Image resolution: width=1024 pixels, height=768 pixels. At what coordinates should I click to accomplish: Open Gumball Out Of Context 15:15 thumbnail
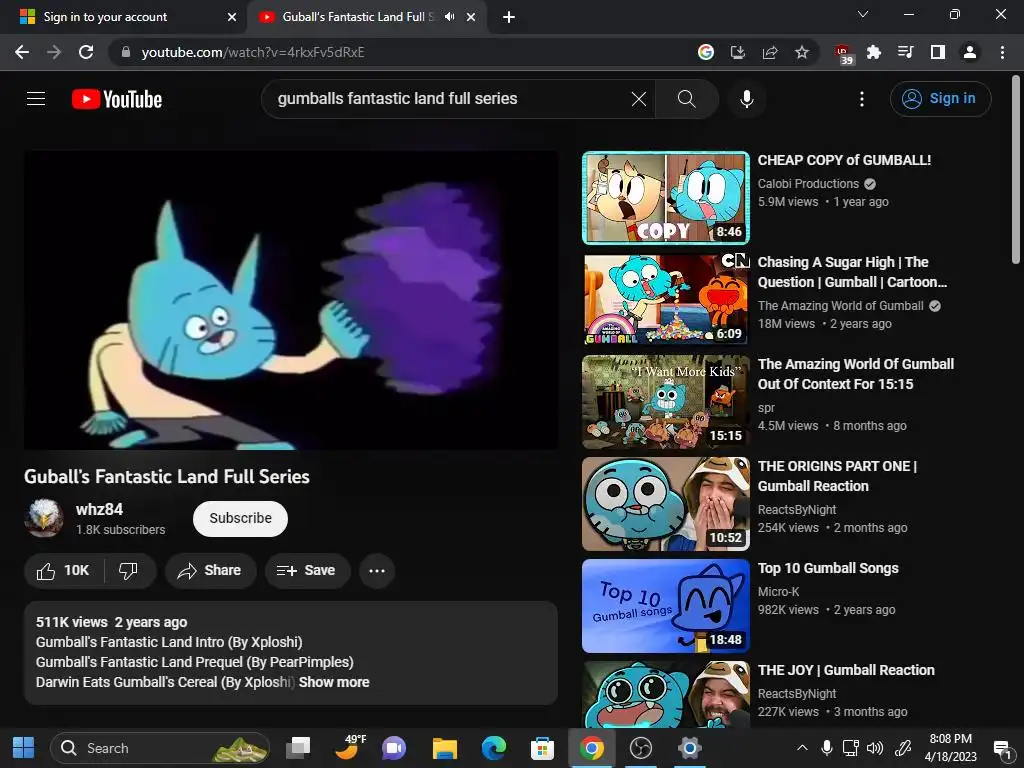(x=665, y=402)
